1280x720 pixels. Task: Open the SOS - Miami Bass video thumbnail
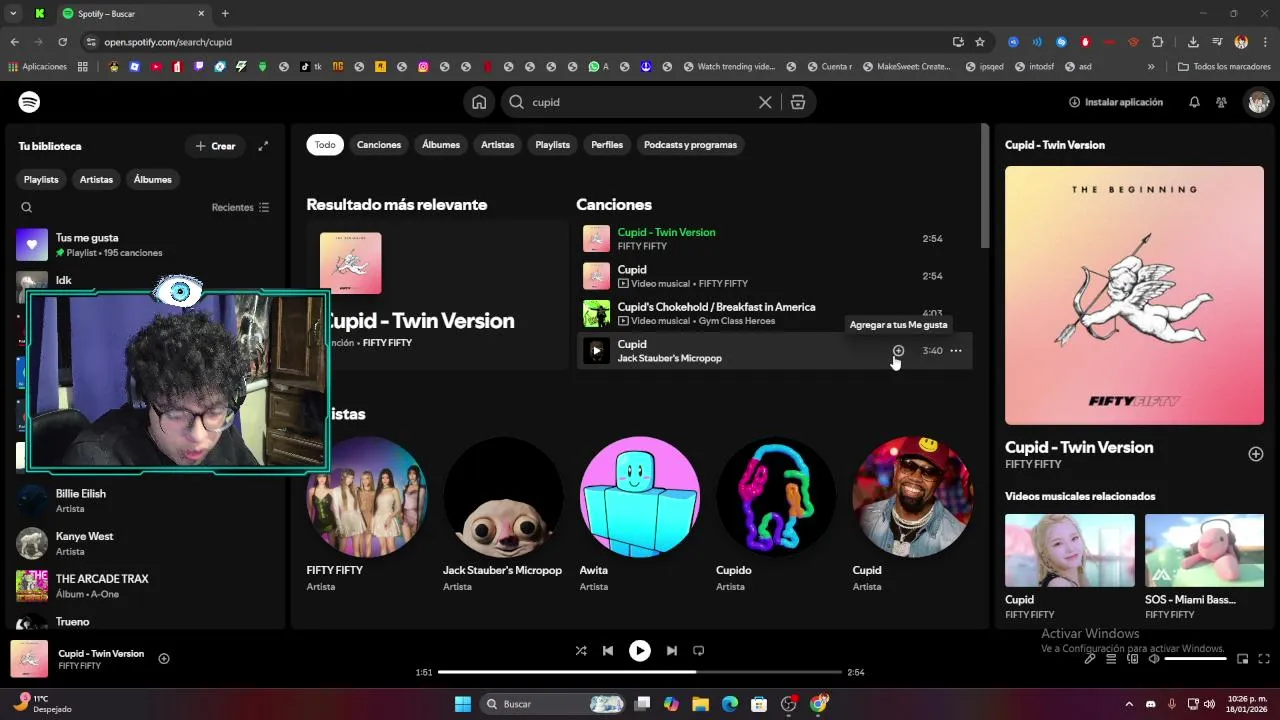tap(1204, 550)
